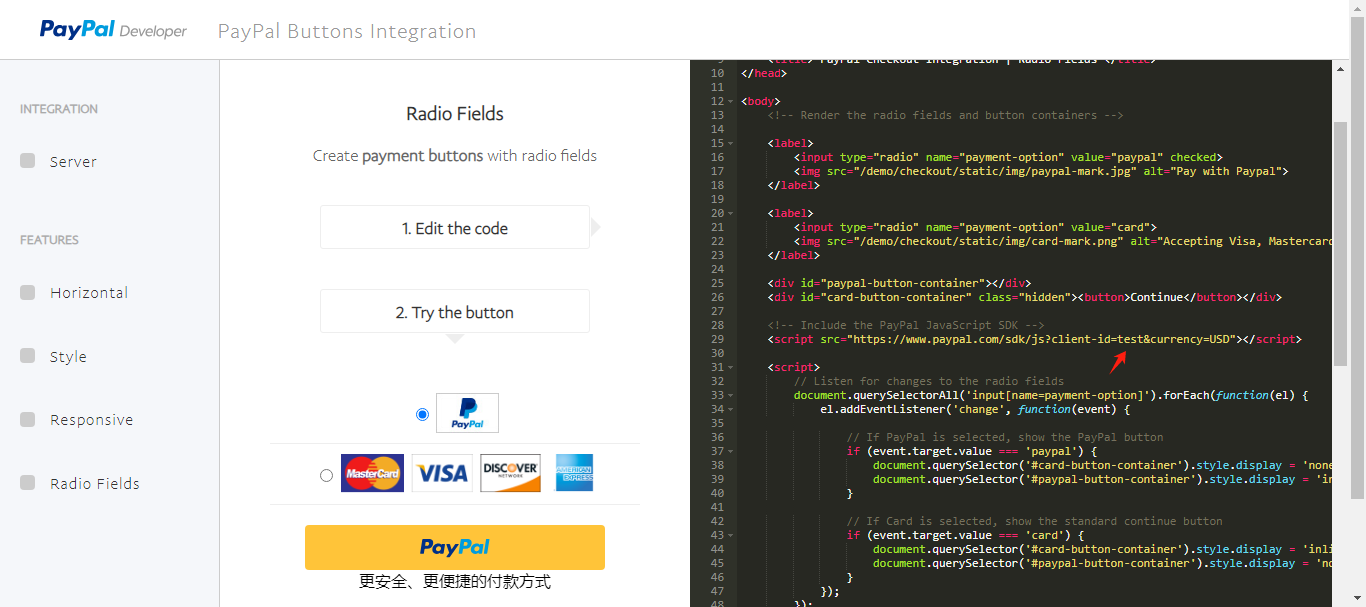Viewport: 1366px width, 607px height.
Task: Tick the Style feature checkbox
Action: coord(28,356)
